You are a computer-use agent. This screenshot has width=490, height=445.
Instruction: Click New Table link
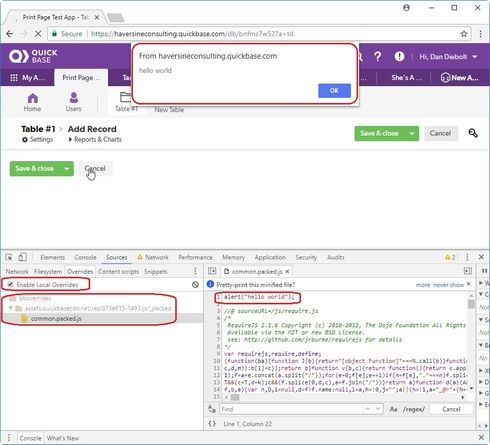(x=169, y=109)
